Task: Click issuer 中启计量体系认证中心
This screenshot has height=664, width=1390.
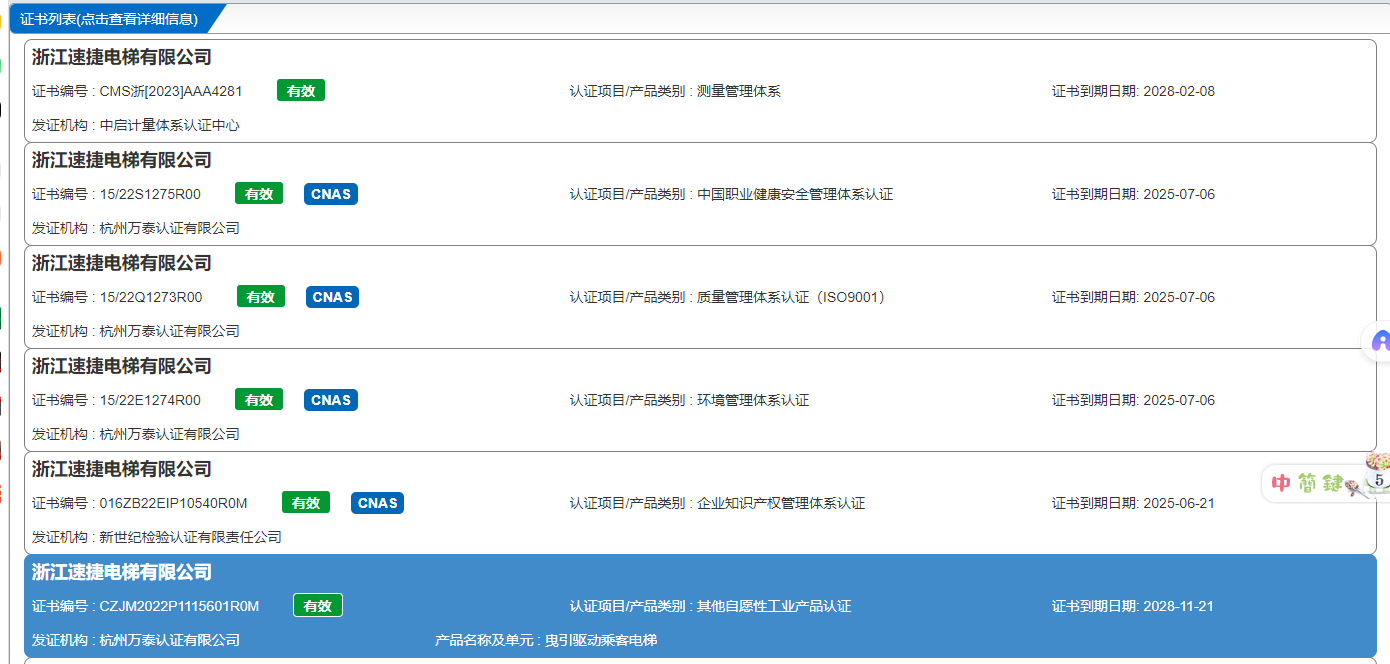Action: (170, 125)
